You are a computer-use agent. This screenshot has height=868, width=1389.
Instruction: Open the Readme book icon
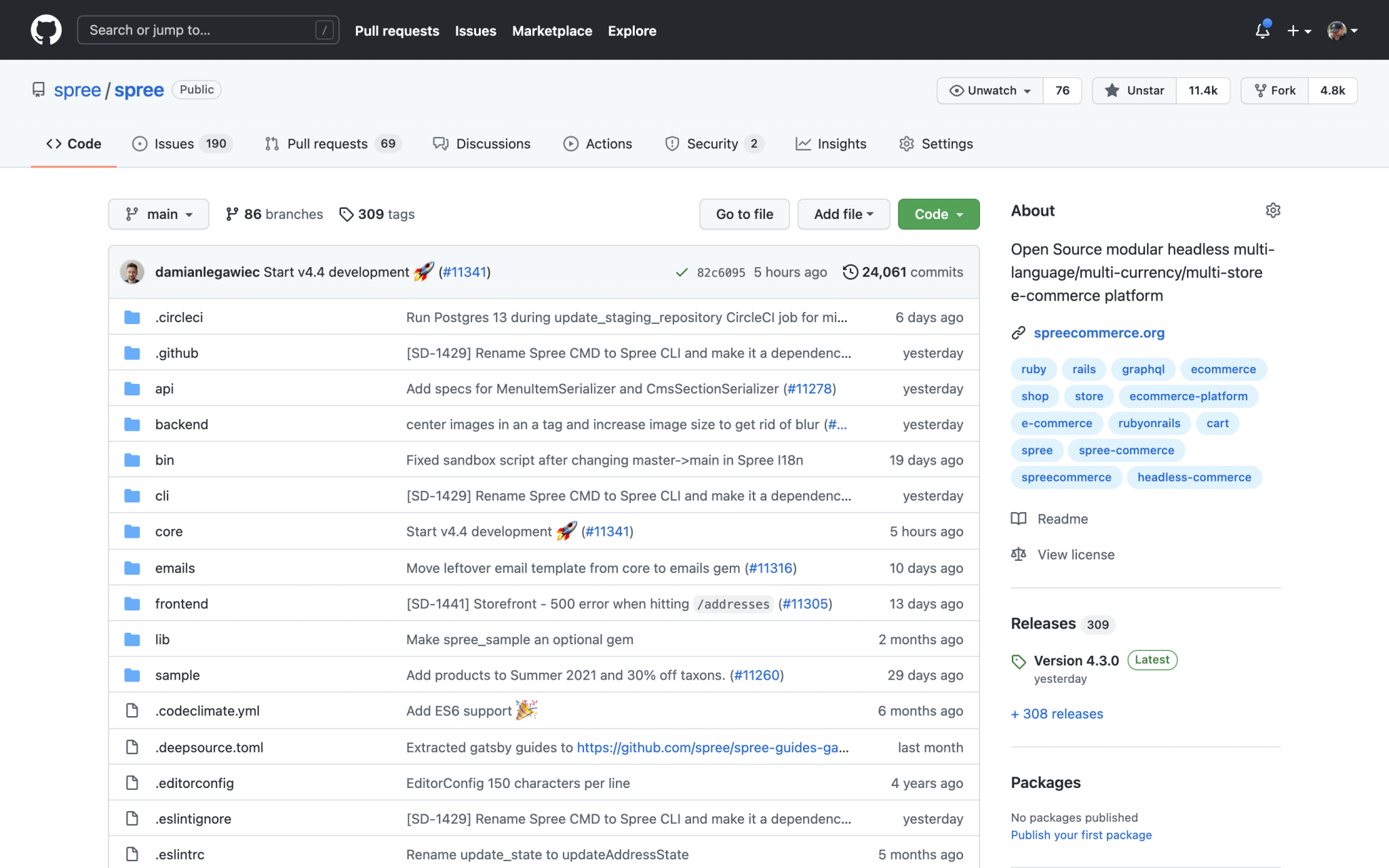[x=1018, y=518]
